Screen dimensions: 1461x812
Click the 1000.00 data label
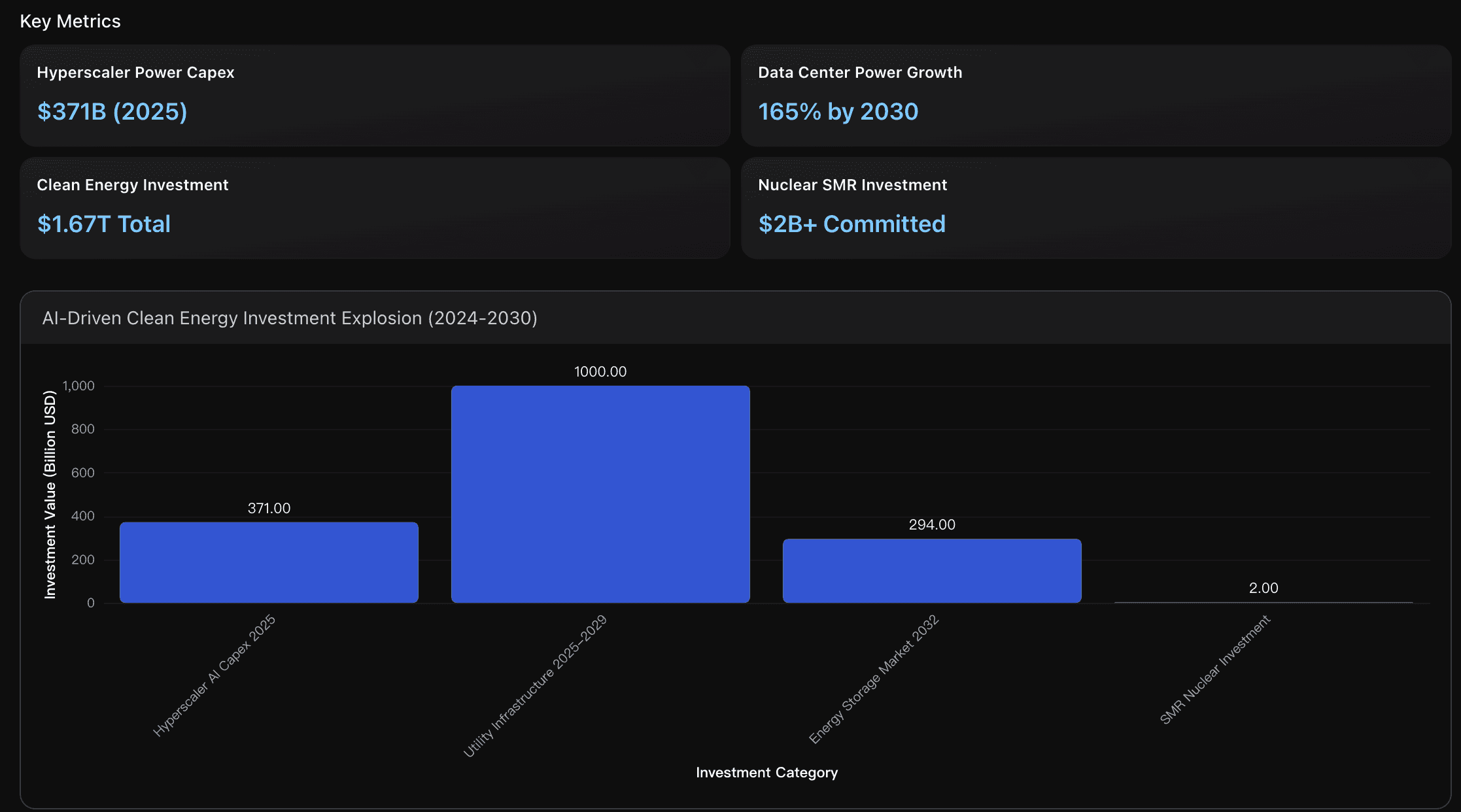tap(600, 371)
